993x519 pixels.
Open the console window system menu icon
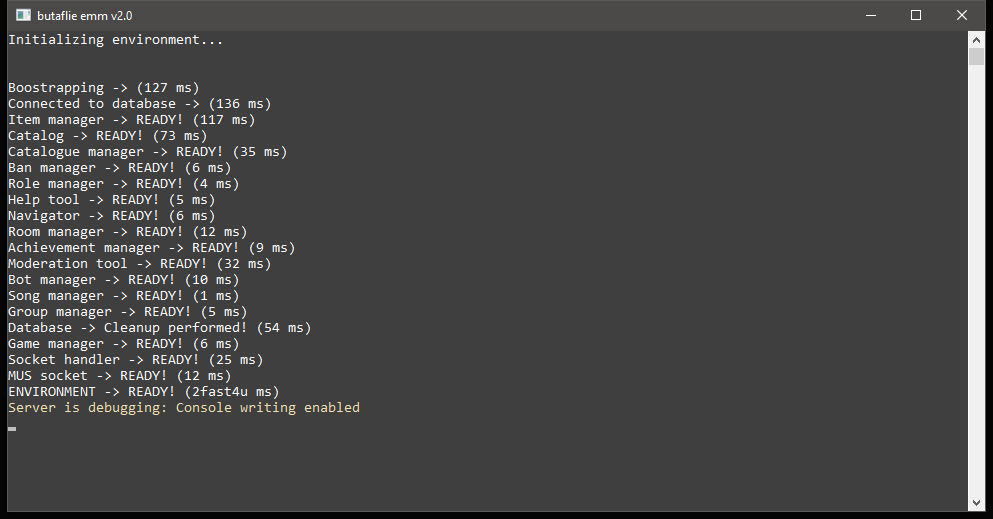point(23,15)
